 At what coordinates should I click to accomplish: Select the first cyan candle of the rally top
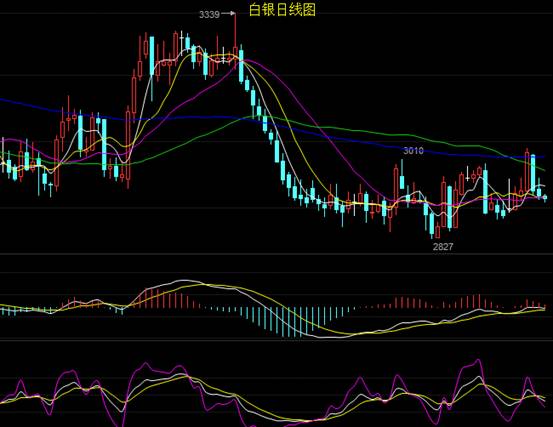click(152, 56)
